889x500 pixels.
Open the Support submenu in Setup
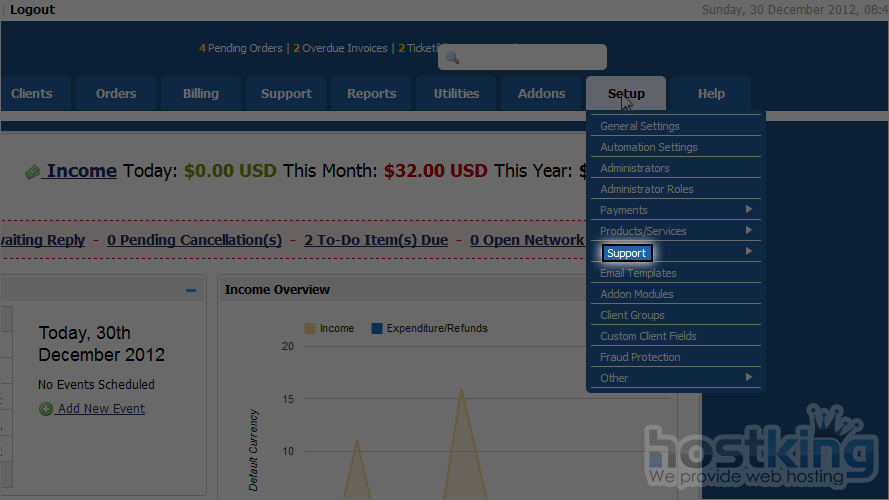pyautogui.click(x=627, y=253)
